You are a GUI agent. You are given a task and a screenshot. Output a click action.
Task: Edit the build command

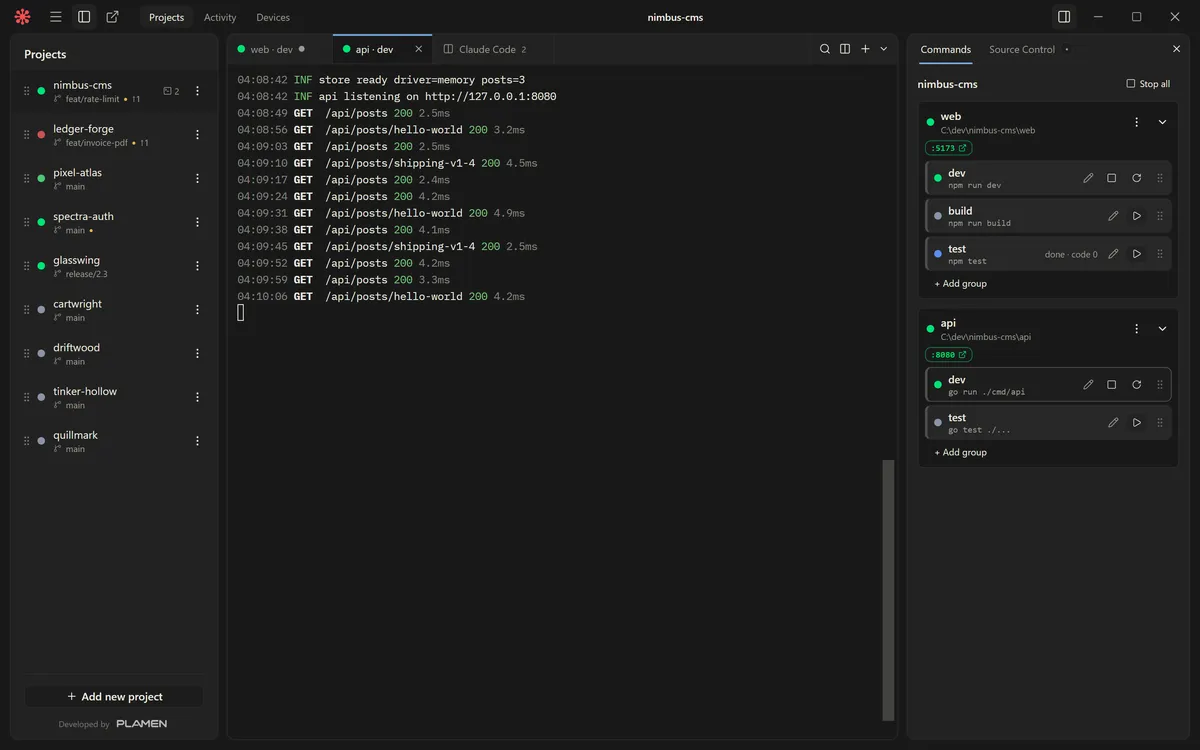click(1113, 216)
